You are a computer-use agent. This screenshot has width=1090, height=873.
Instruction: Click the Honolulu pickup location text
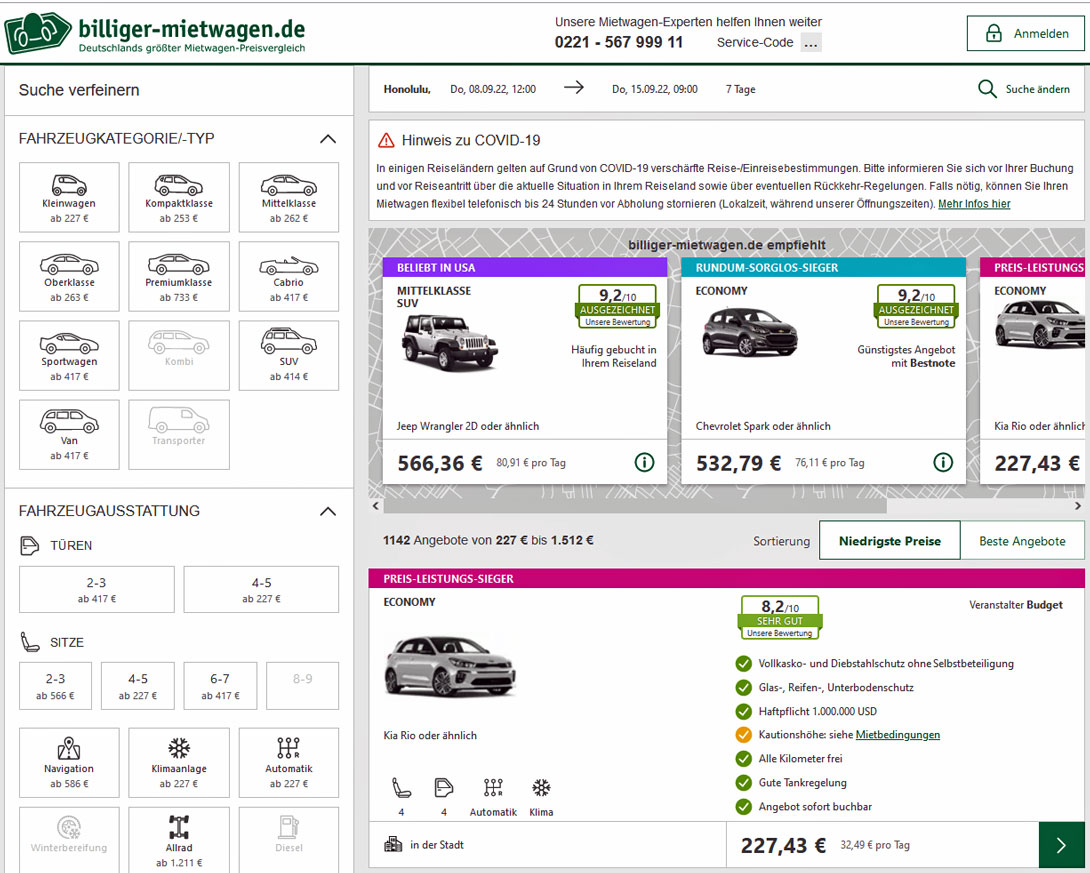[x=407, y=89]
